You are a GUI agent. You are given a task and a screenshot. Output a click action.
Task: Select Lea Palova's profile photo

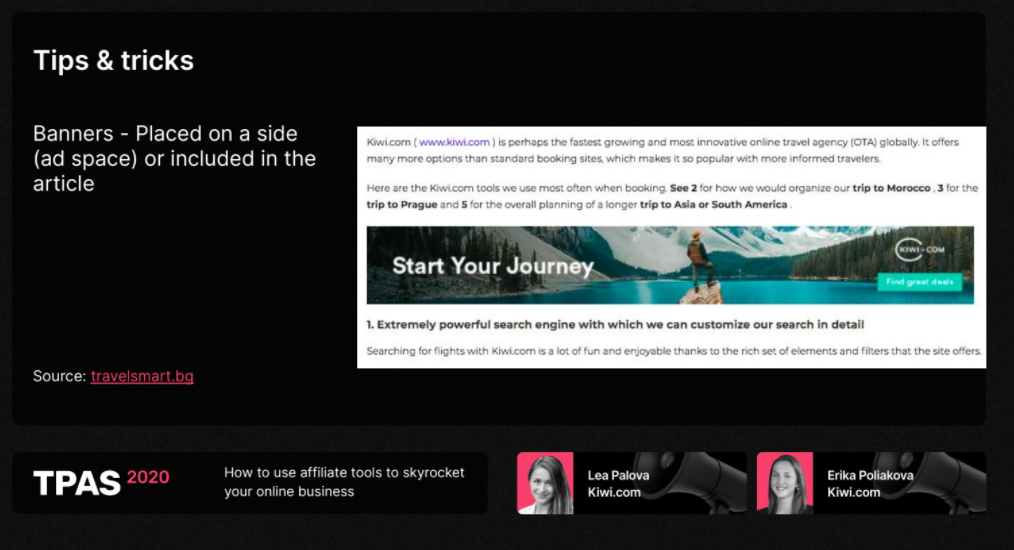pos(545,483)
